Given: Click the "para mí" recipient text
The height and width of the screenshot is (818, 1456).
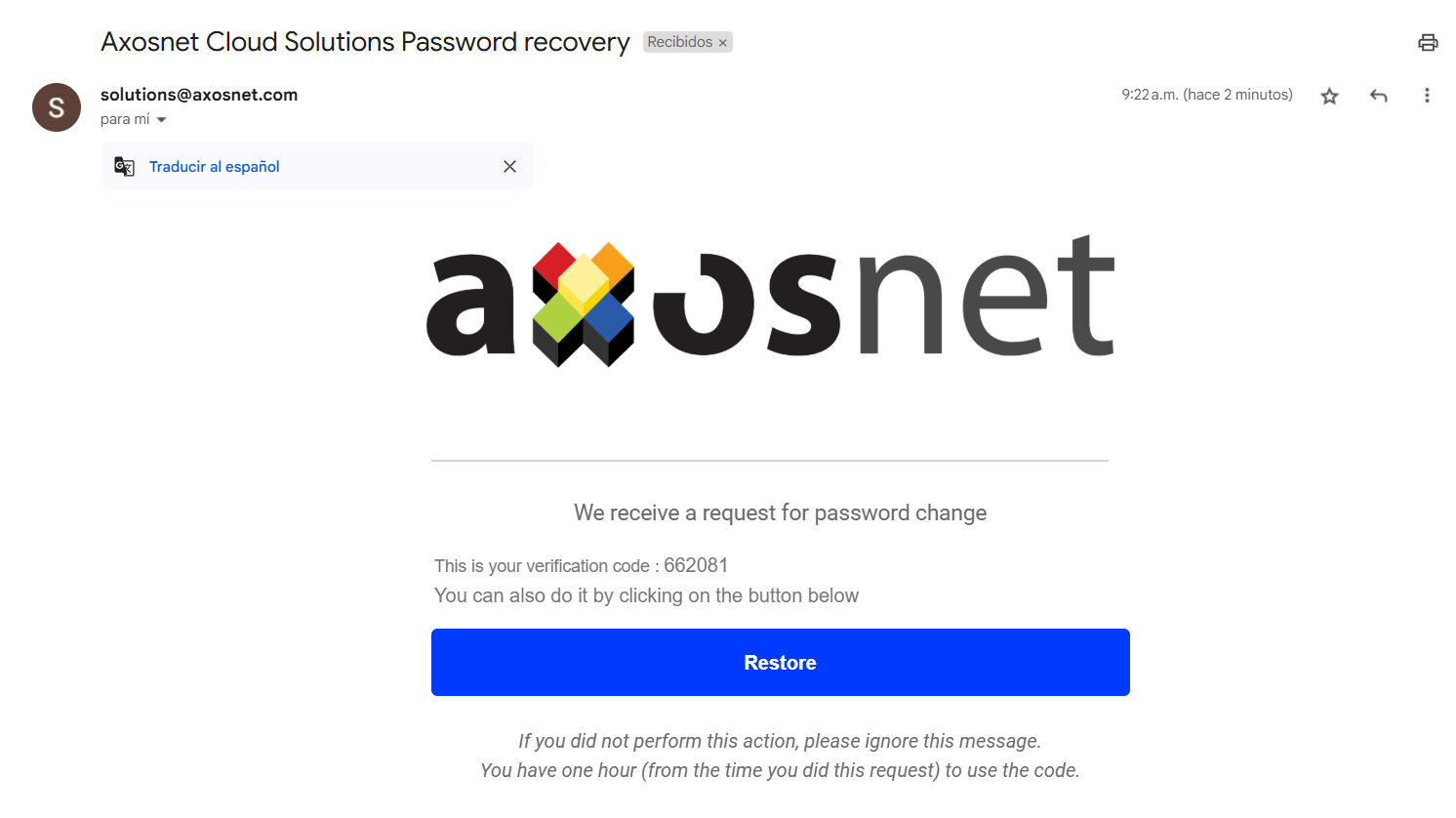Looking at the screenshot, I should [x=125, y=119].
